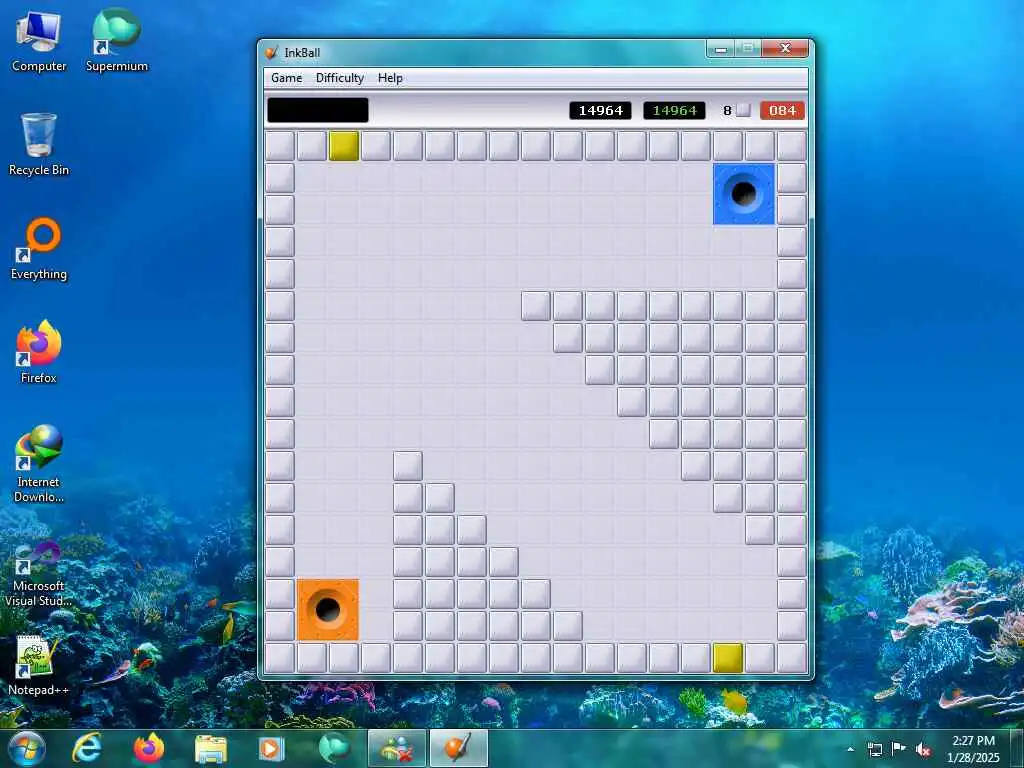
Task: Click the network tray icon
Action: (875, 749)
